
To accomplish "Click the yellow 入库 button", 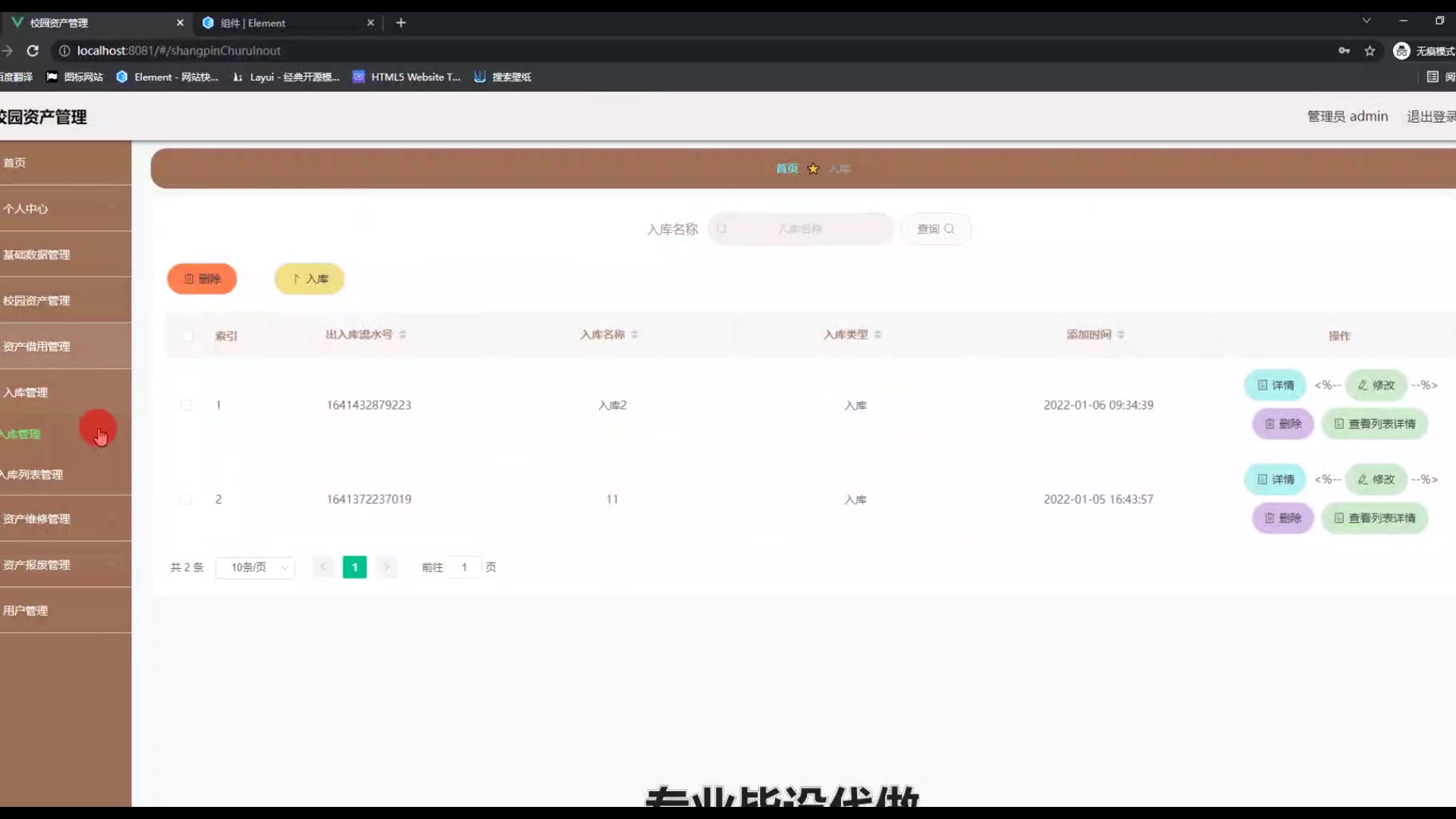I will (309, 279).
